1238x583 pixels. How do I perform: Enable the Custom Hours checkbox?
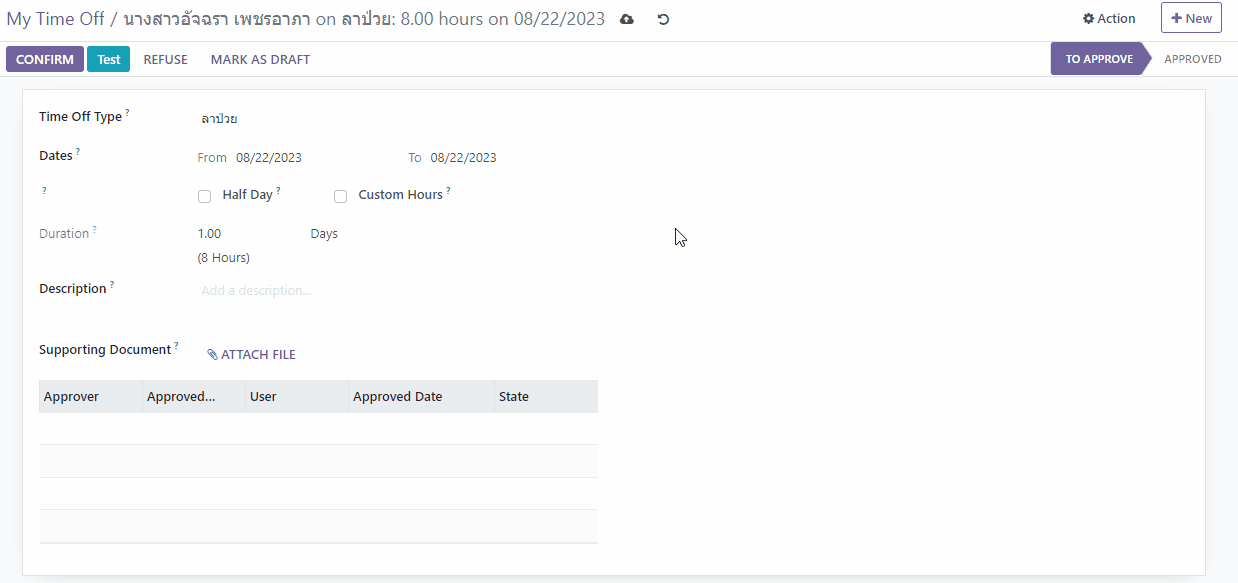(x=340, y=196)
